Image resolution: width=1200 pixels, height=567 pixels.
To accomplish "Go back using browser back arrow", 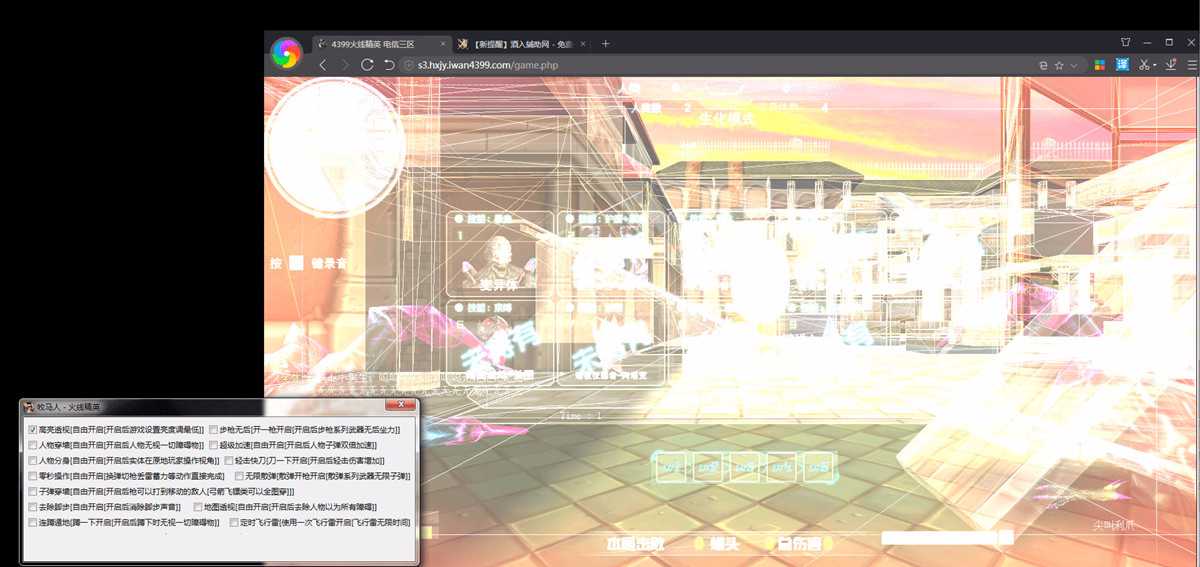I will click(322, 65).
